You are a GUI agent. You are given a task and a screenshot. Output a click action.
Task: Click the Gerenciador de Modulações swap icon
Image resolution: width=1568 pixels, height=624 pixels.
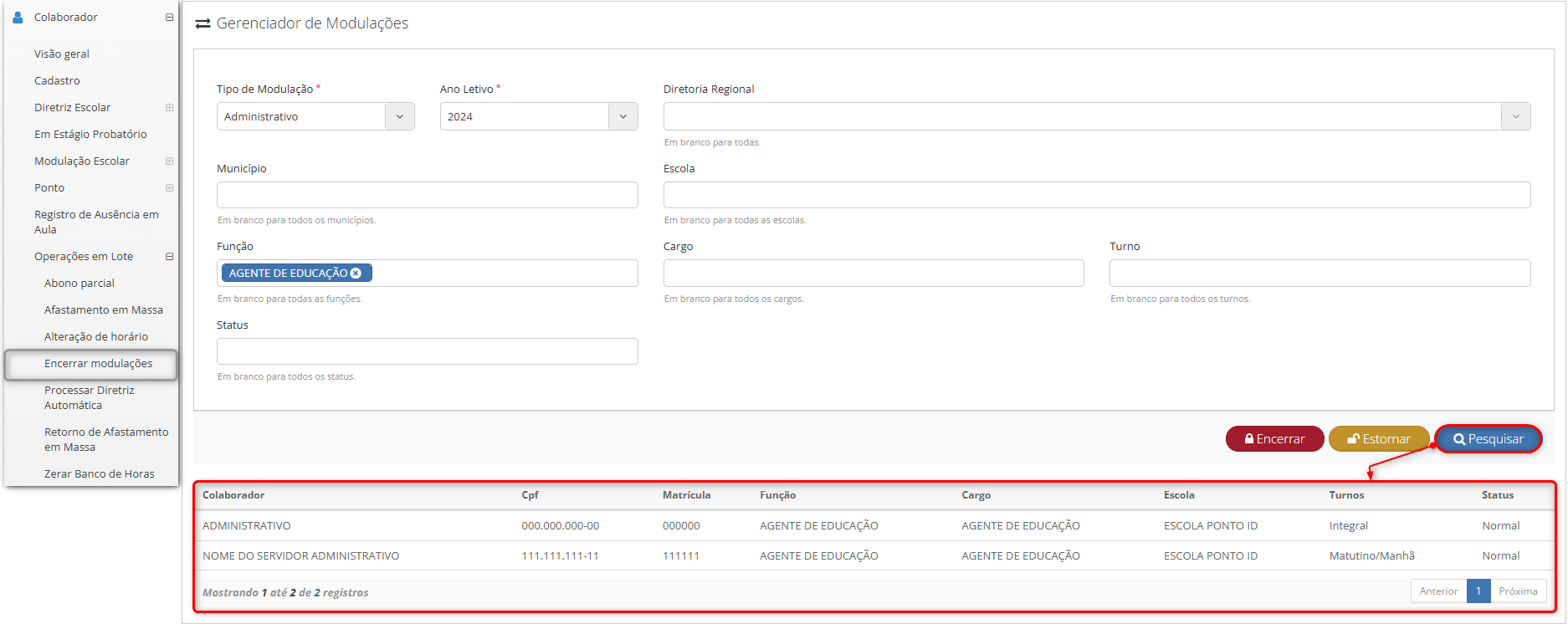pos(202,23)
